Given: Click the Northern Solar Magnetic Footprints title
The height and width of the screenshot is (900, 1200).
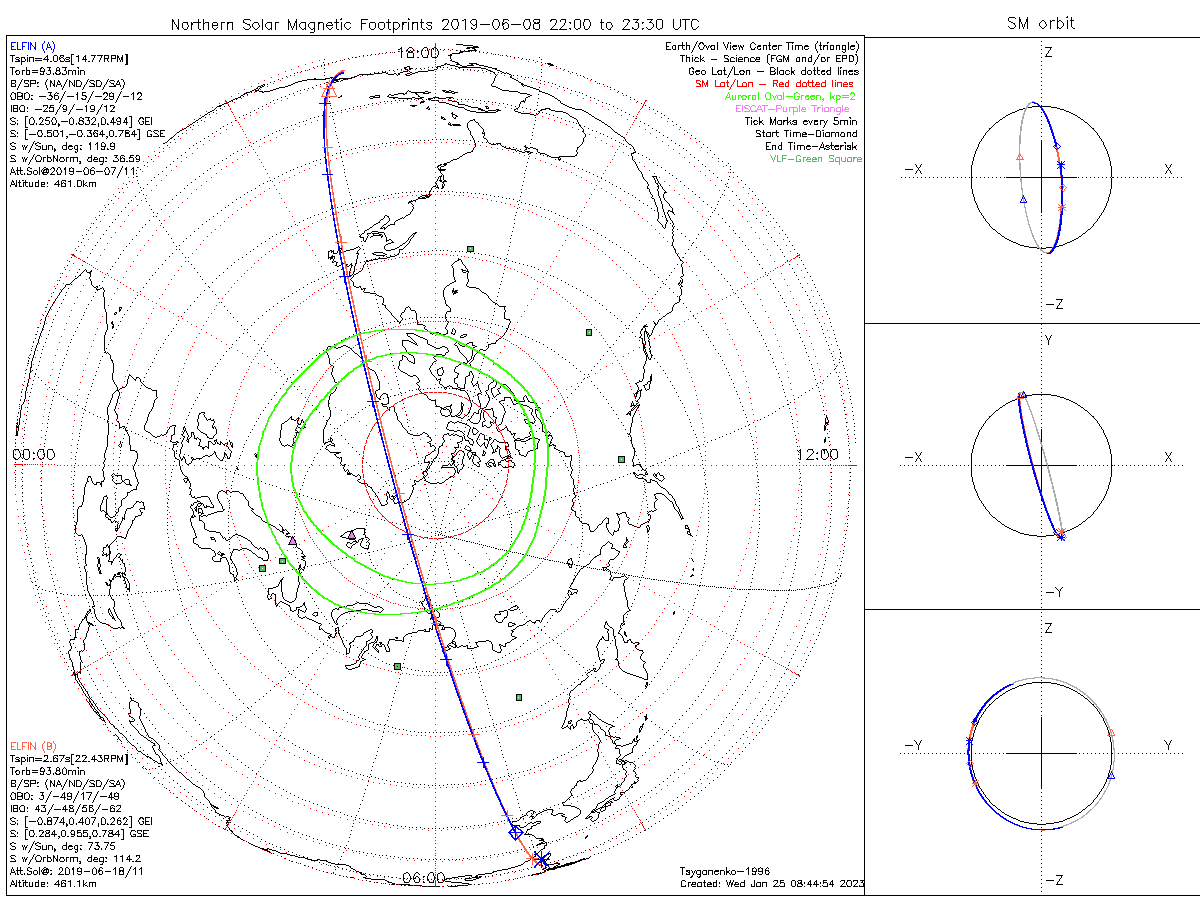Looking at the screenshot, I should pyautogui.click(x=435, y=24).
